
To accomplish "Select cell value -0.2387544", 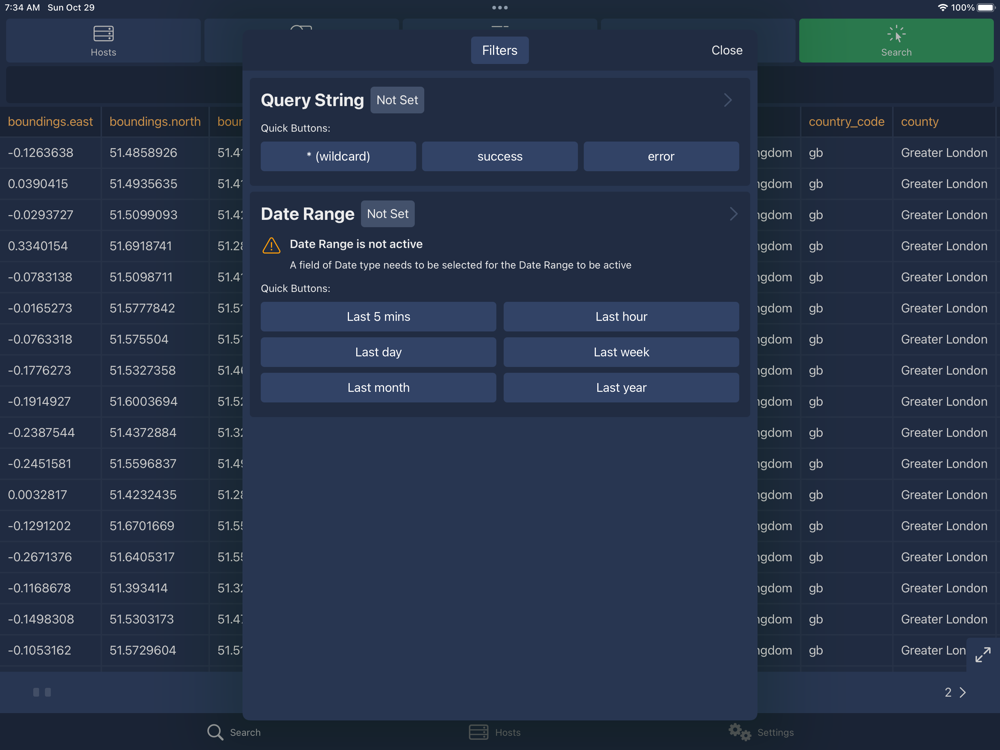I will point(41,432).
